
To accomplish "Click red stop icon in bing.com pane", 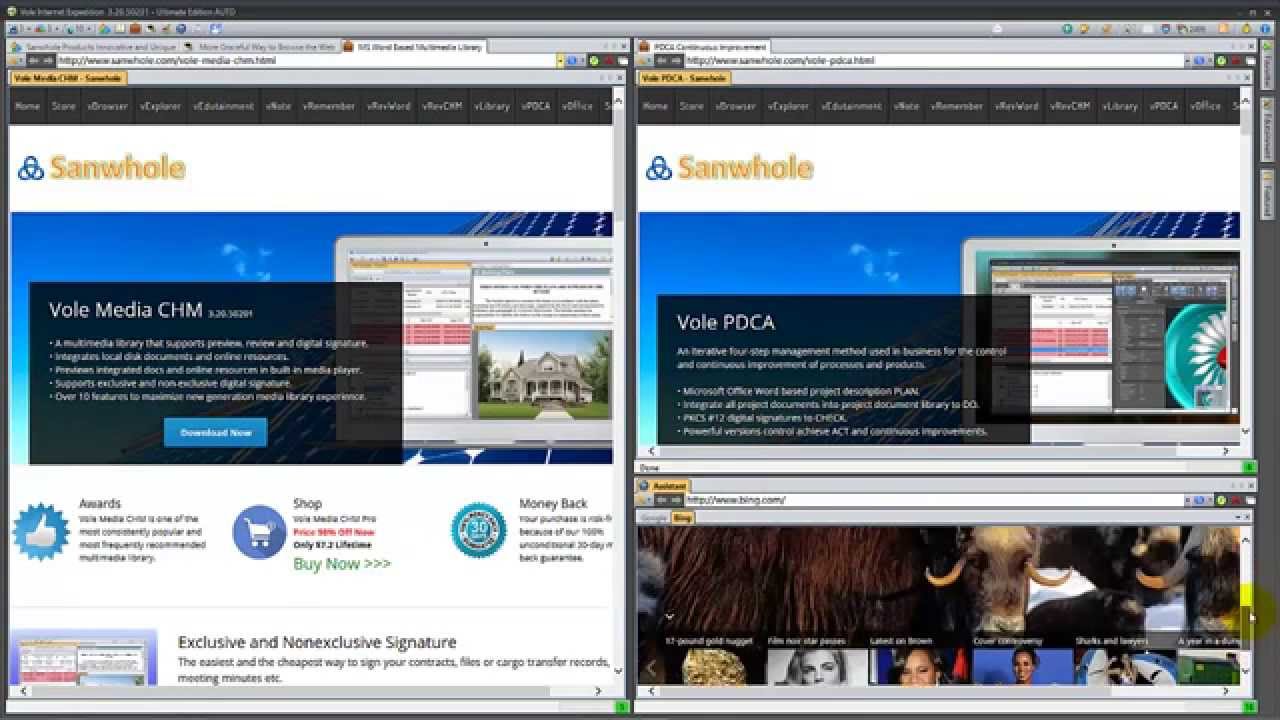I will [x=1236, y=500].
